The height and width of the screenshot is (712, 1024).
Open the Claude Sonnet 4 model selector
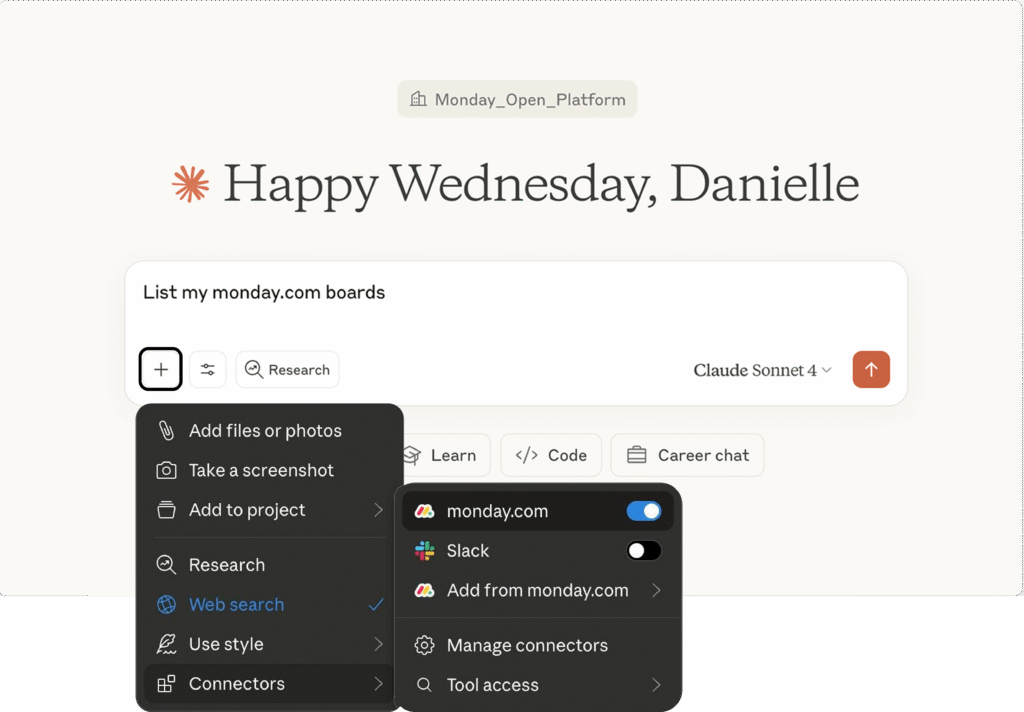[762, 370]
